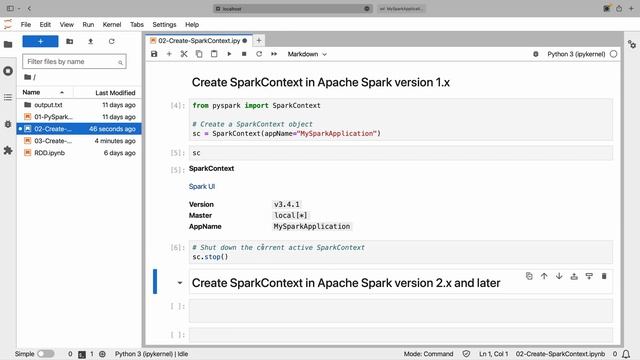Open the extension manager puzzle icon
Viewport: 640px width, 360px height.
point(8,150)
